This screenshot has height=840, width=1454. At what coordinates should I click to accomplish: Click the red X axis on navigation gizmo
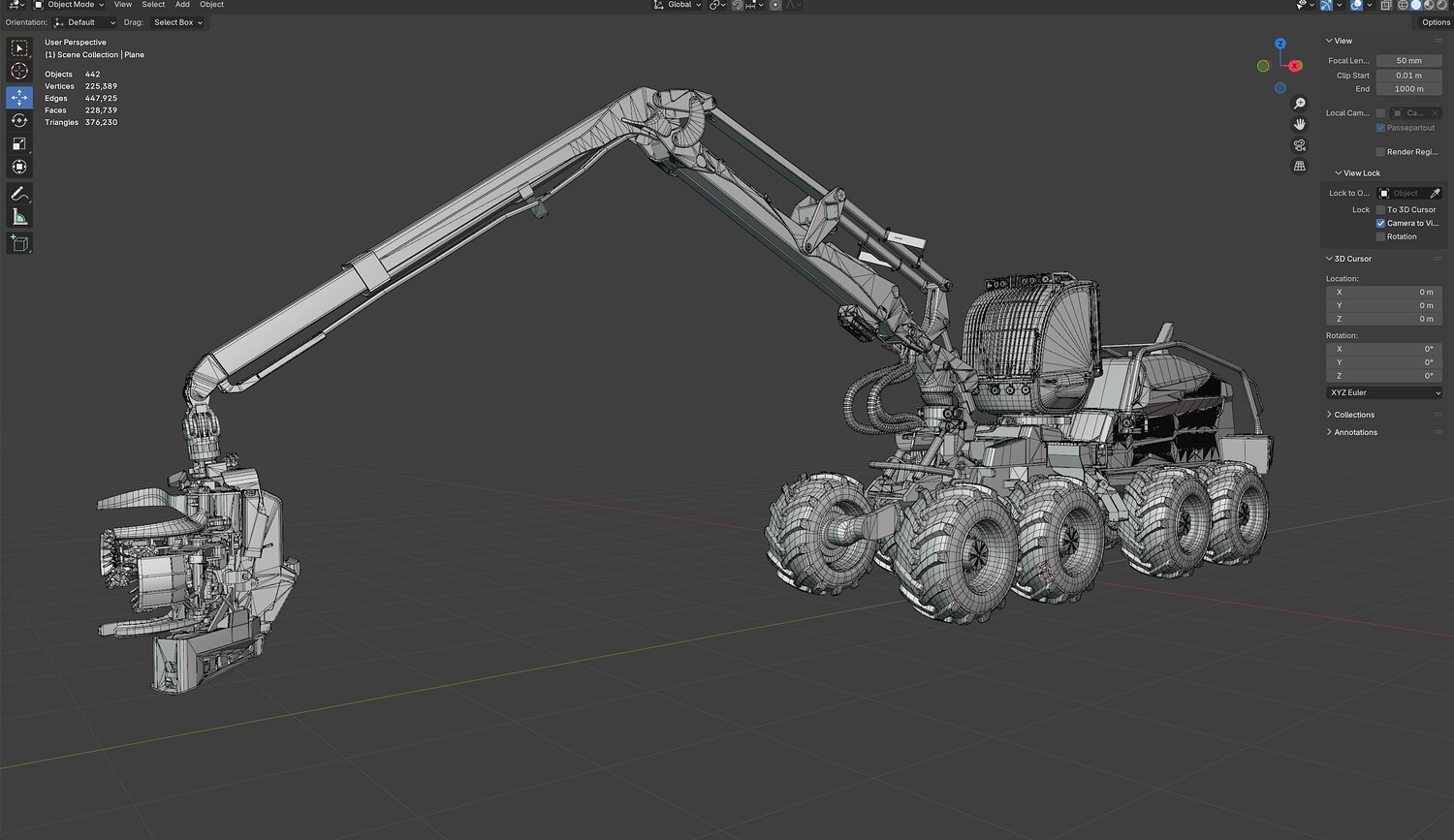click(x=1295, y=66)
